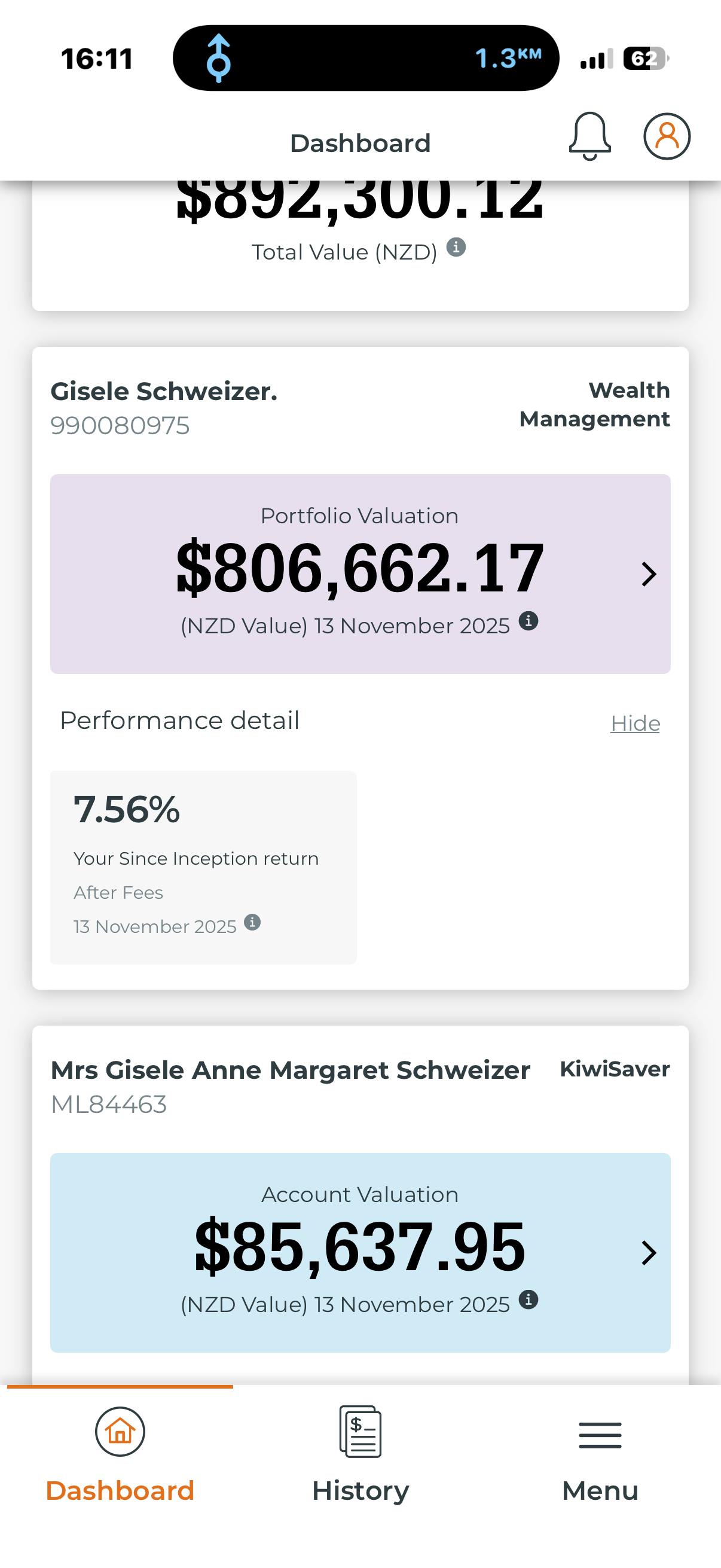Tap navigation activity icon in Dynamic Island
Viewport: 721px width, 1568px height.
[218, 59]
